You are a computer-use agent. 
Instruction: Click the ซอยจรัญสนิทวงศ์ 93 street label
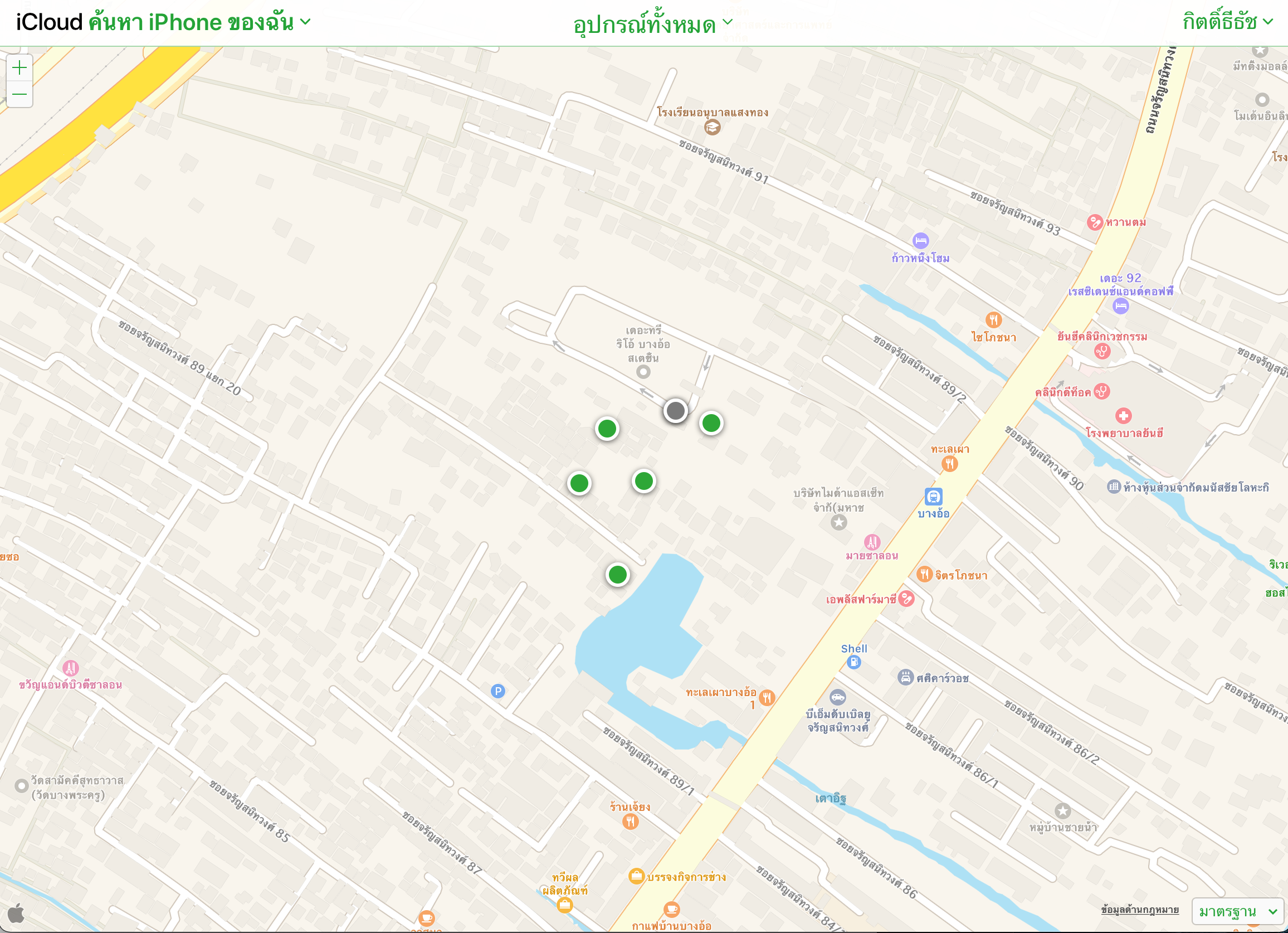(1015, 213)
